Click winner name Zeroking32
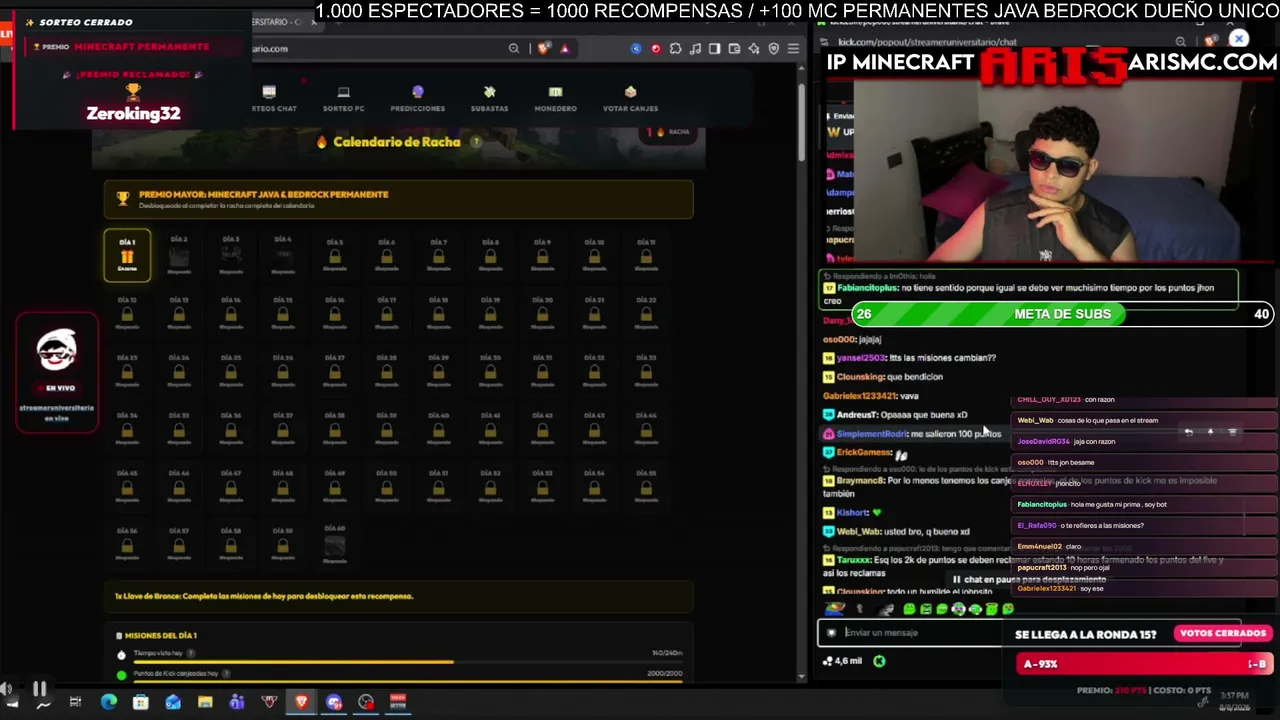 (133, 113)
